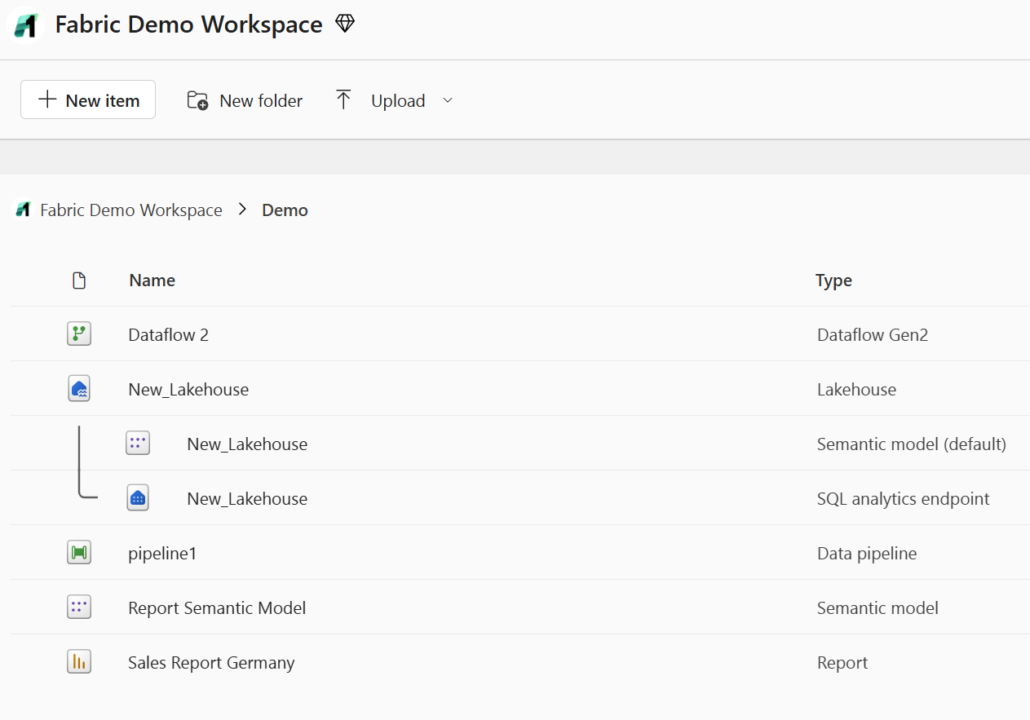Image resolution: width=1030 pixels, height=720 pixels.
Task: Click the file type column header icon
Action: 79,281
